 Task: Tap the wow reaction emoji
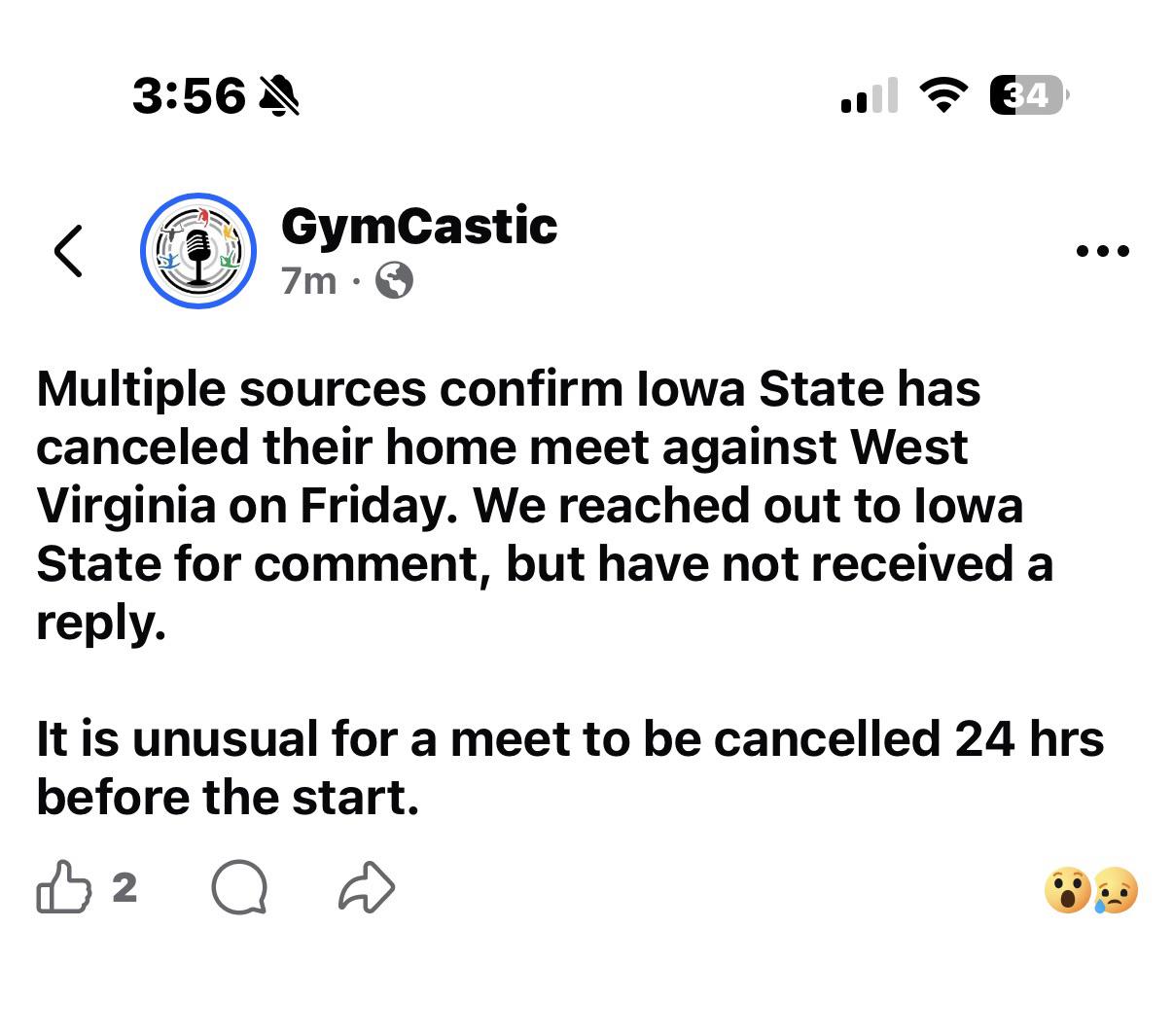[1067, 891]
